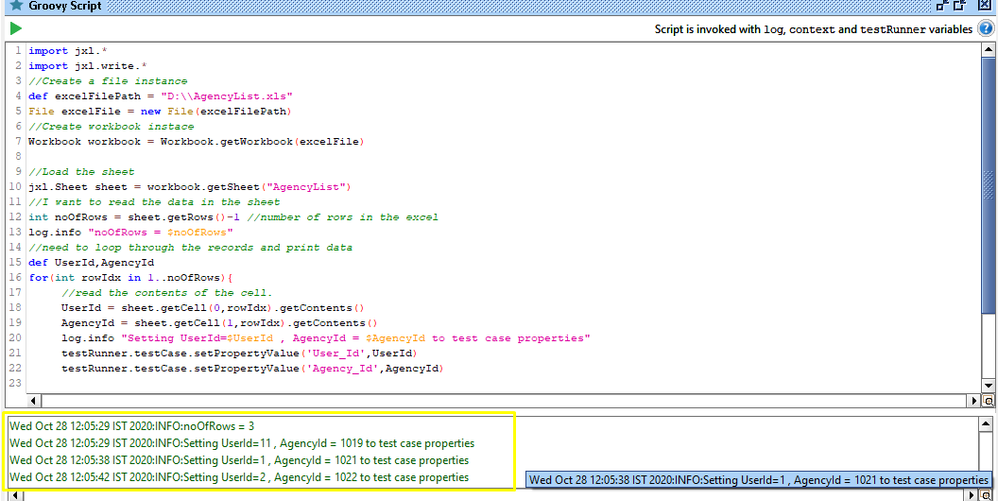Screen dimensions: 998x501
Task: Select log entry with UserId=11, AgencyId 1019
Action: [x=242, y=443]
